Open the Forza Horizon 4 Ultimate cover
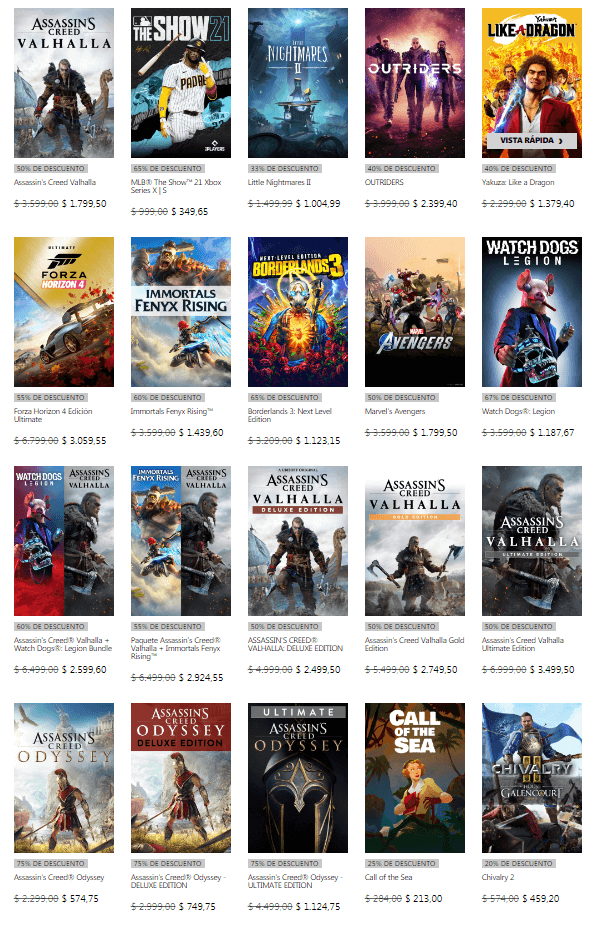This screenshot has height=925, width=616. [64, 312]
